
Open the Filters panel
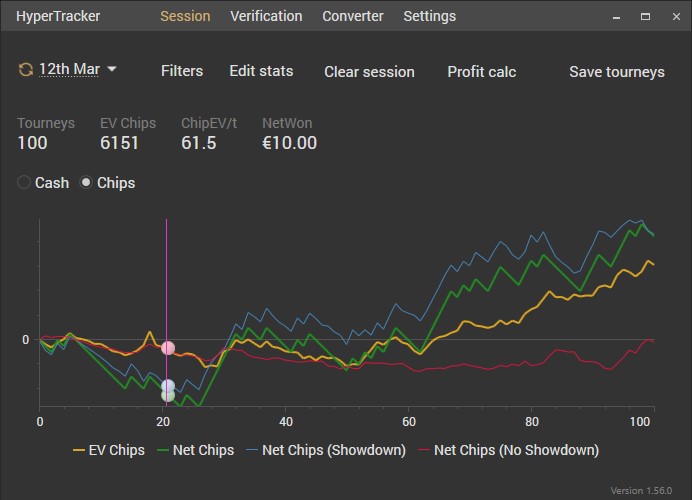[182, 71]
